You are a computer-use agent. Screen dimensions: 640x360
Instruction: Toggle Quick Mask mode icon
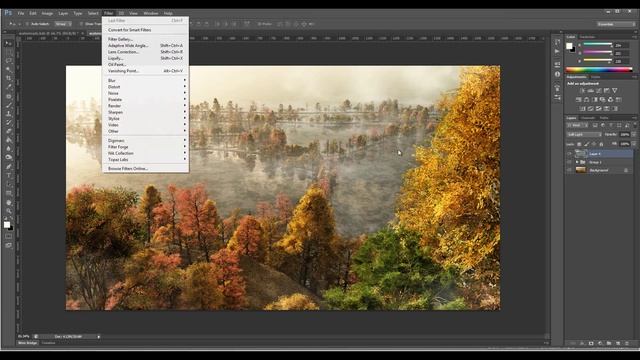click(x=9, y=236)
